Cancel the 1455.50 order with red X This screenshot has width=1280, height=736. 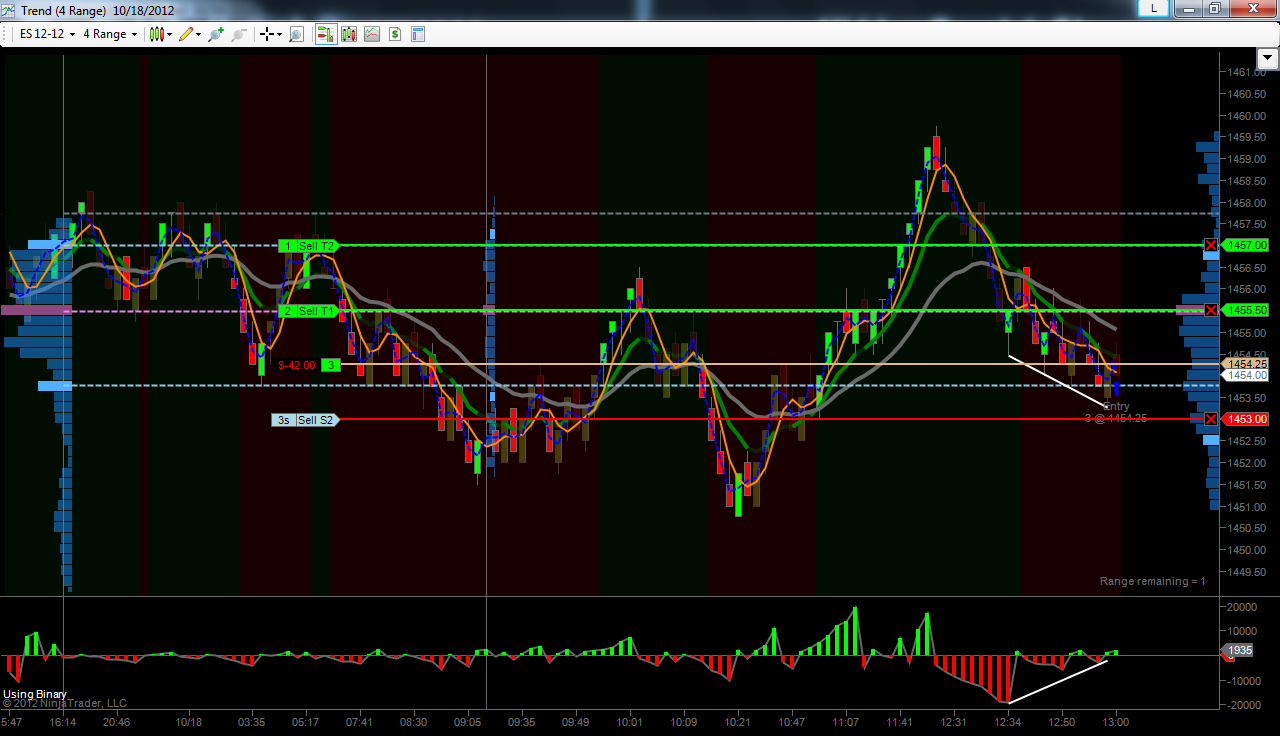[1211, 310]
